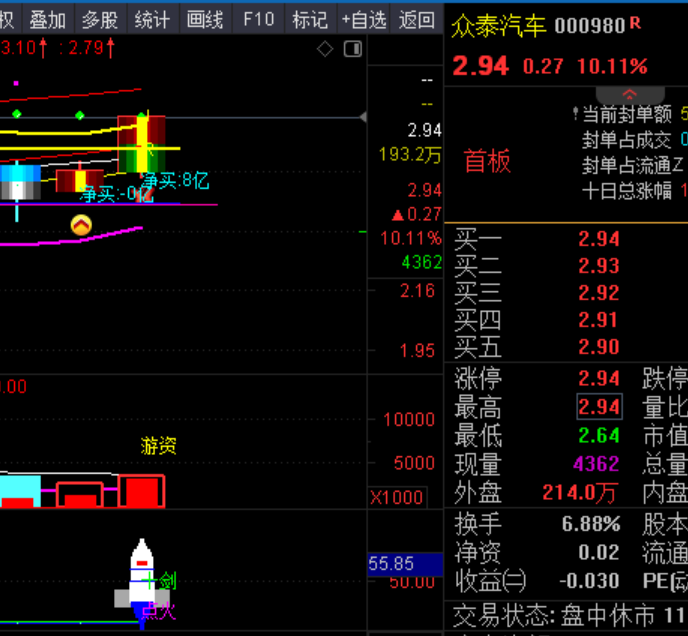Screen dimensions: 688x636
Task: Click the 首板 label
Action: tap(487, 161)
